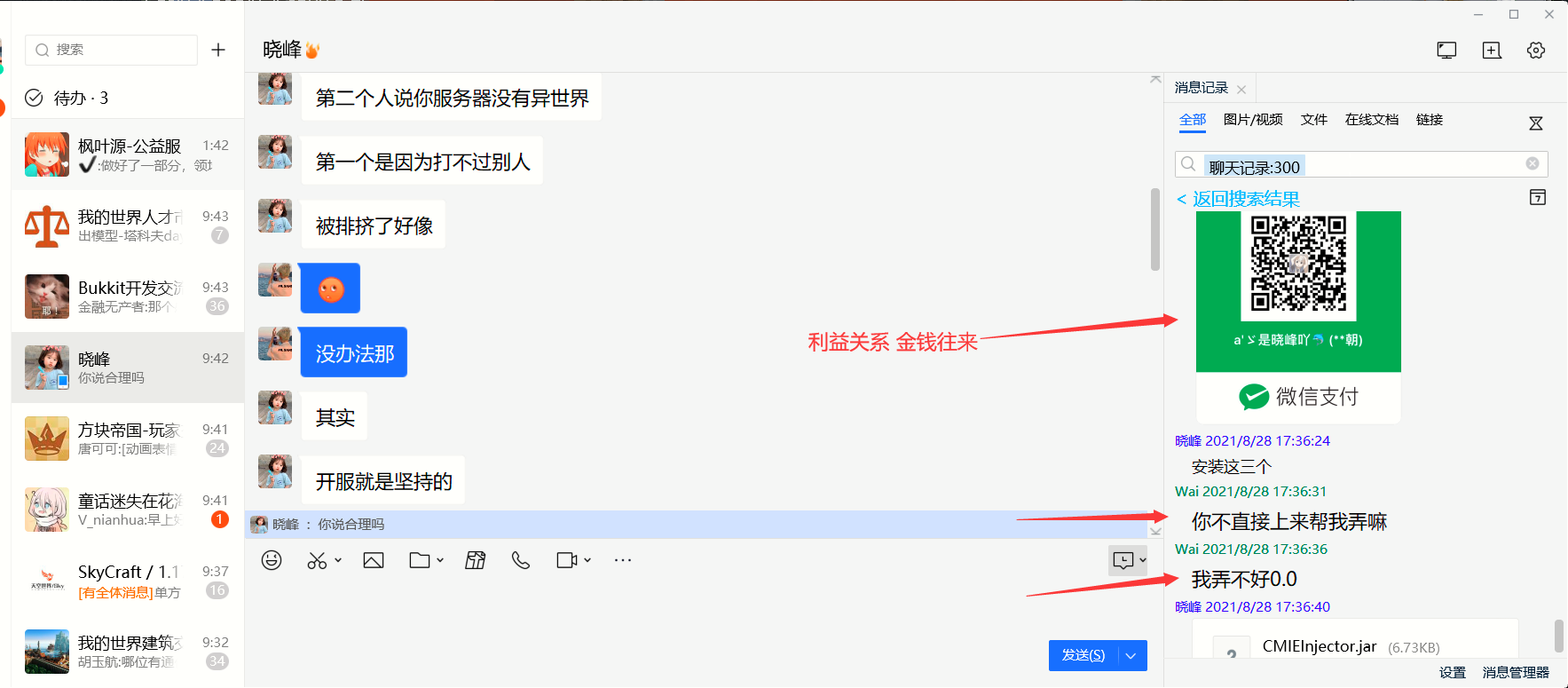1568x688 pixels.
Task: Close the 消息记录 tab
Action: coord(1241,90)
